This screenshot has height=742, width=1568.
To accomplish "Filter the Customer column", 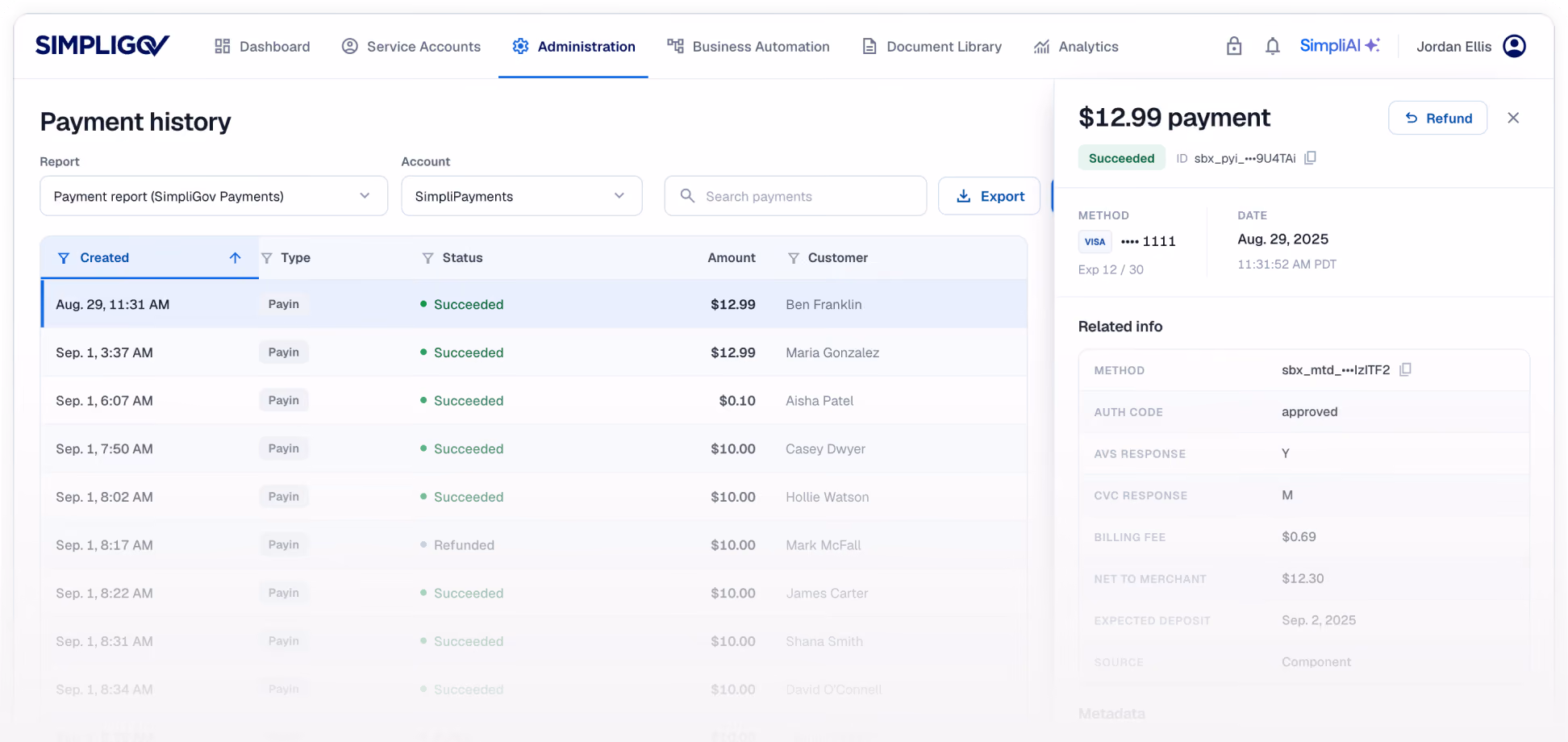I will click(x=794, y=258).
